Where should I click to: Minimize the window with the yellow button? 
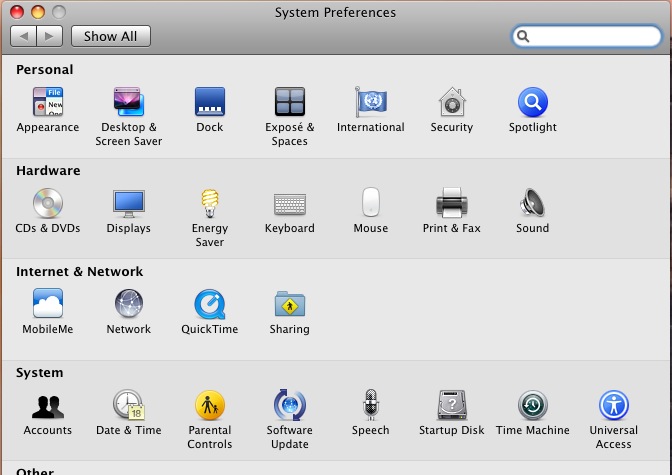(38, 12)
